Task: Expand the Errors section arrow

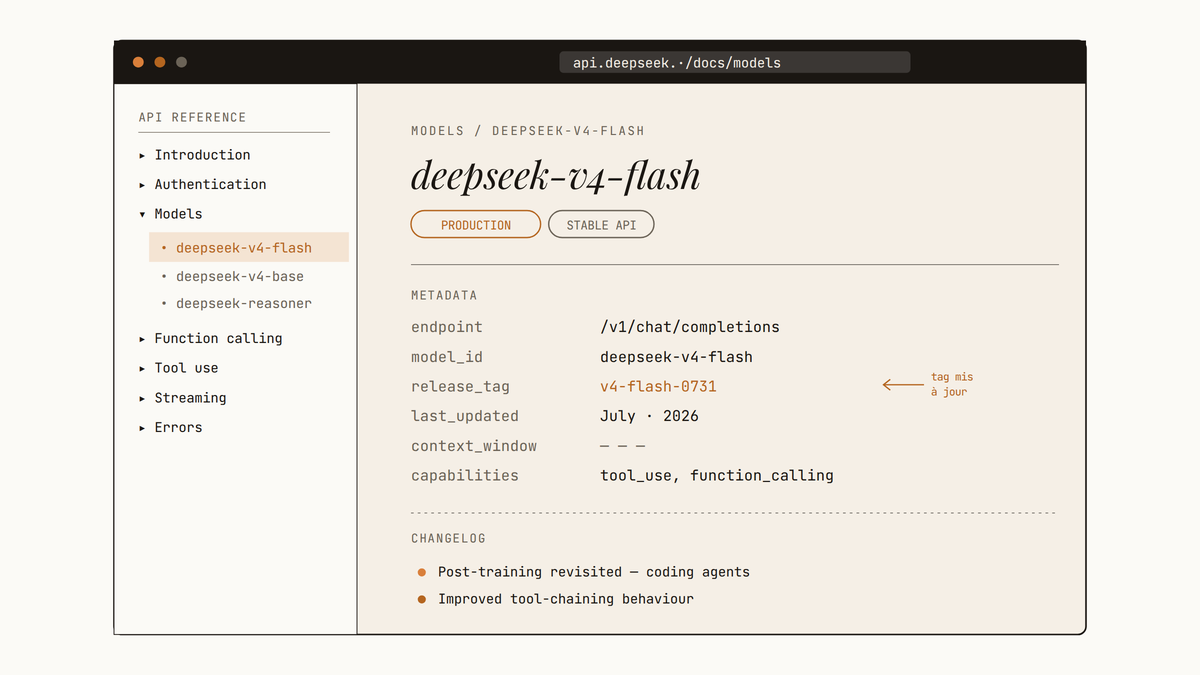Action: (x=142, y=428)
